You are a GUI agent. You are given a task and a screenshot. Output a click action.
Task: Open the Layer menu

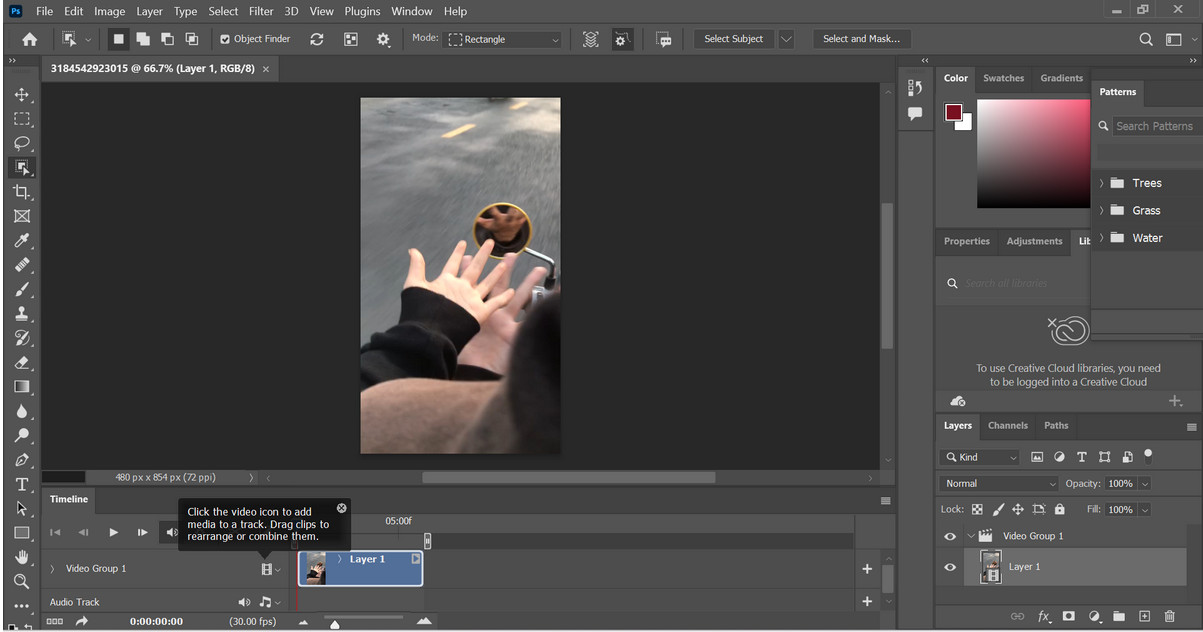click(x=149, y=11)
